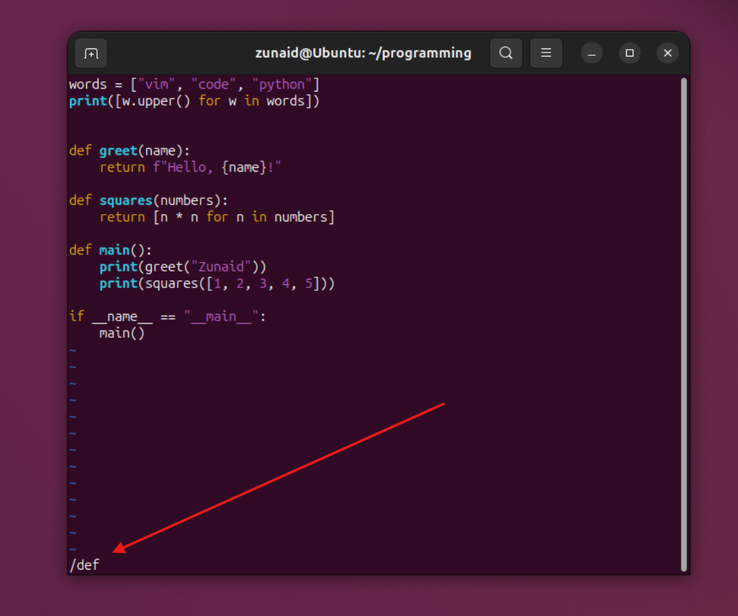Open the terminal search tool
The image size is (738, 616).
pos(506,53)
